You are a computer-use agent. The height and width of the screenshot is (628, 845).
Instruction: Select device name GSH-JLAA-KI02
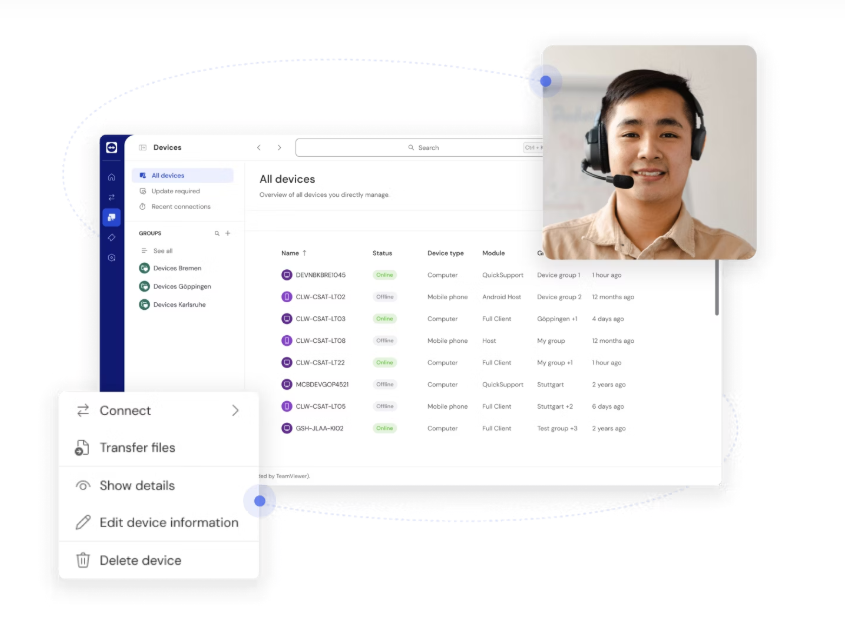coord(320,429)
